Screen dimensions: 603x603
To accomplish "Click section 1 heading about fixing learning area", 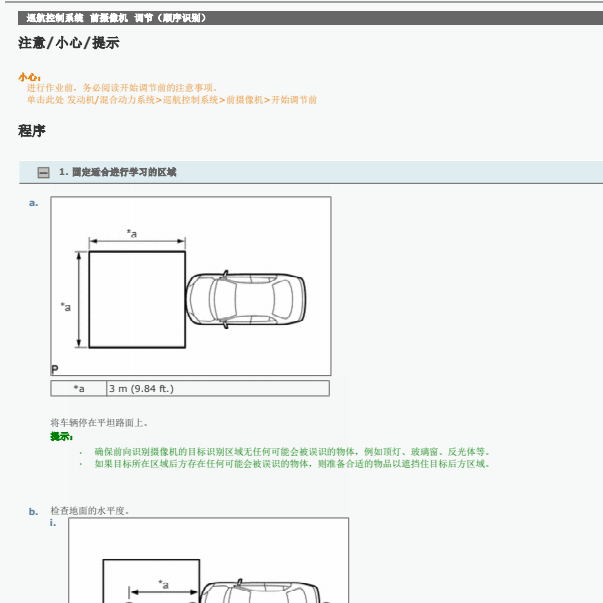I will 118,172.
